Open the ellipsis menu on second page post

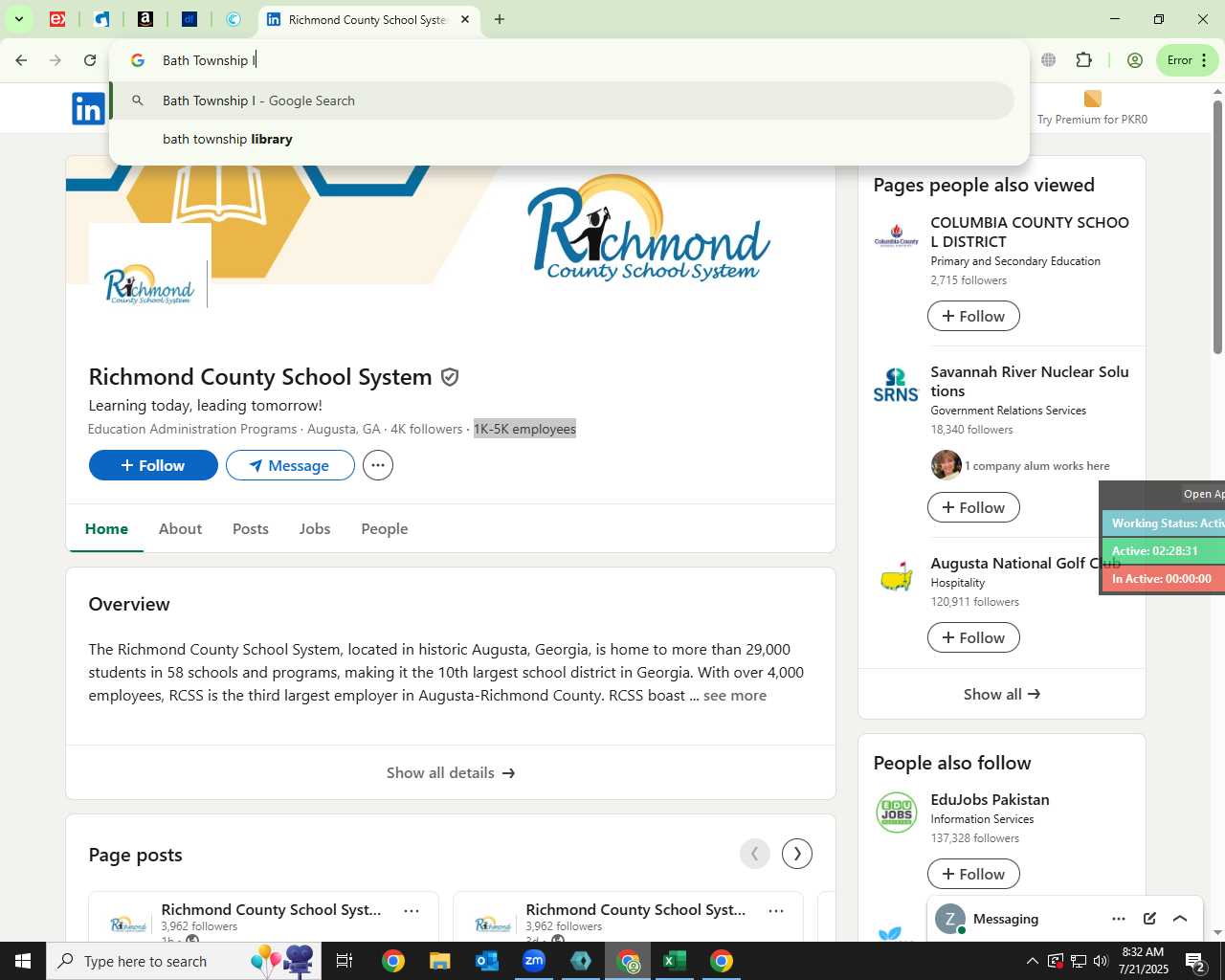(776, 910)
